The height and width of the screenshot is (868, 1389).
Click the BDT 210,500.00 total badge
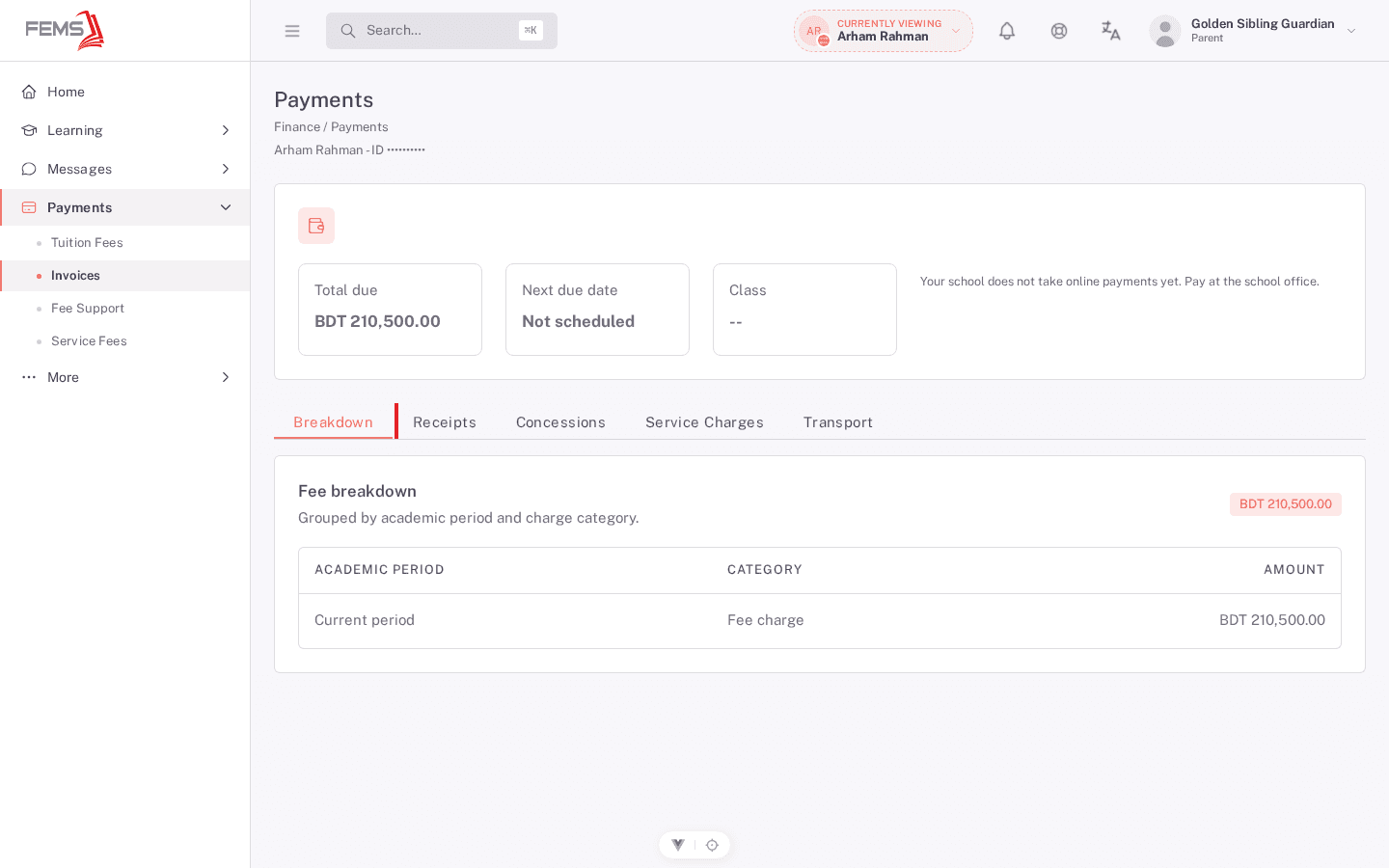click(x=1286, y=504)
